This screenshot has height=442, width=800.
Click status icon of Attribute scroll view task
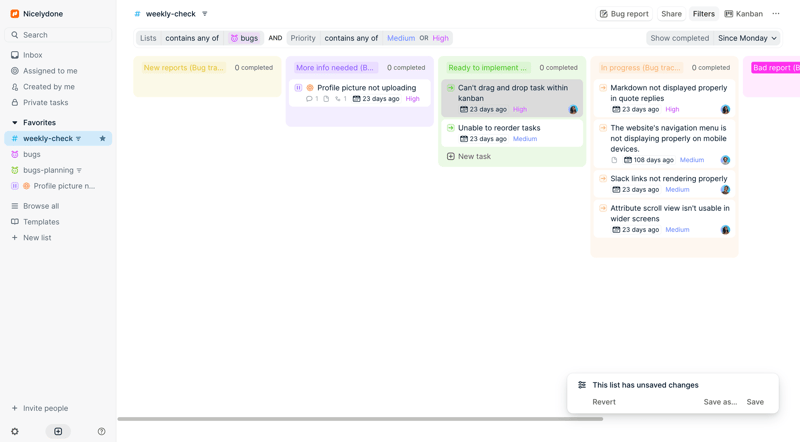point(603,208)
